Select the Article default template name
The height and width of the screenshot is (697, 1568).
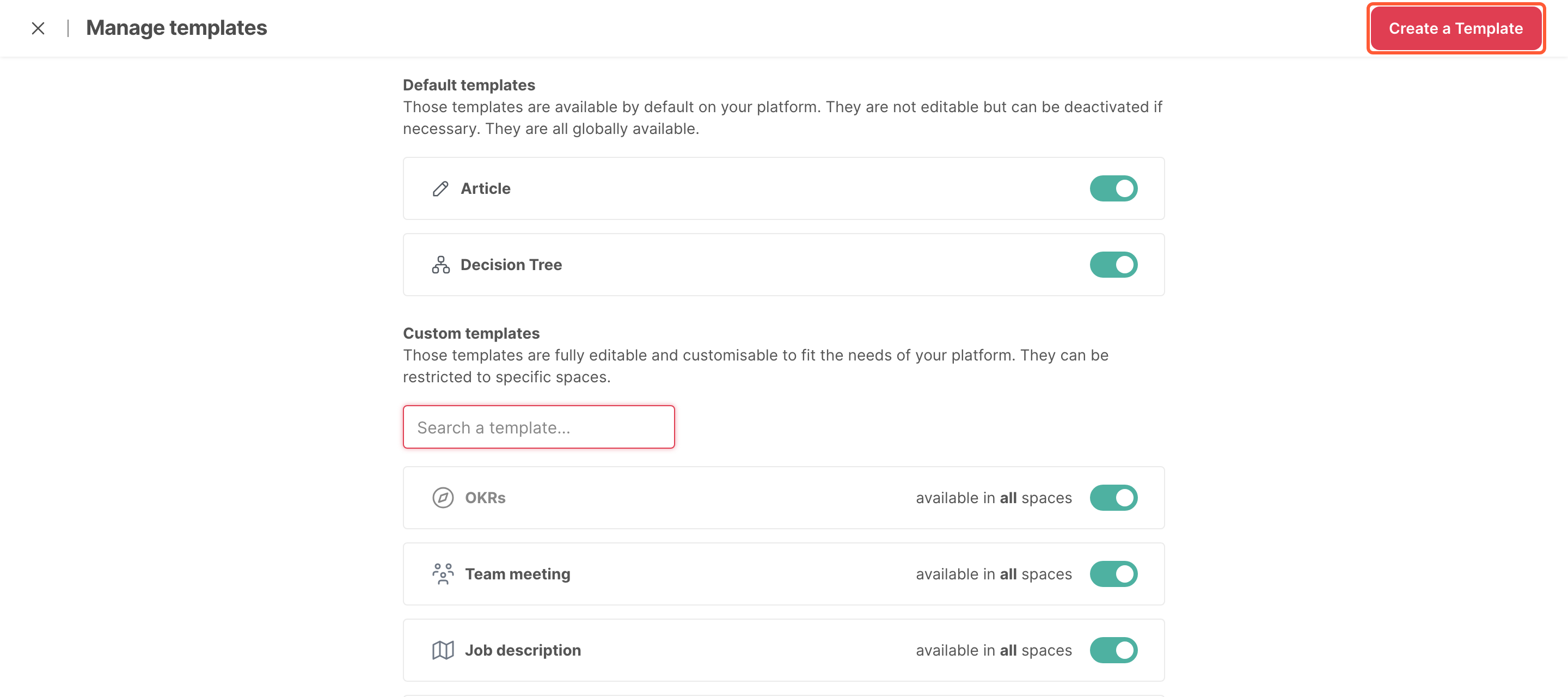485,189
